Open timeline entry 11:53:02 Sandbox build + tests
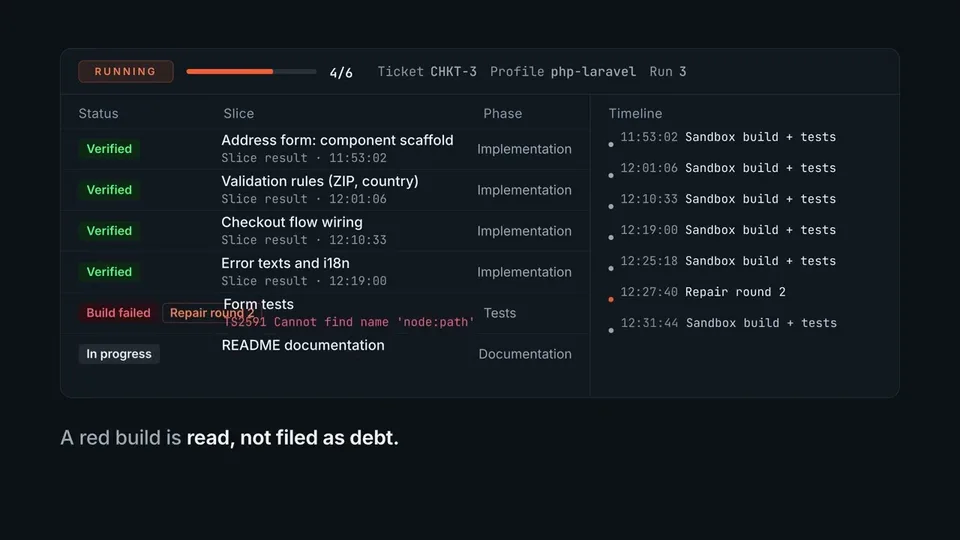The image size is (960, 540). pyautogui.click(x=728, y=137)
